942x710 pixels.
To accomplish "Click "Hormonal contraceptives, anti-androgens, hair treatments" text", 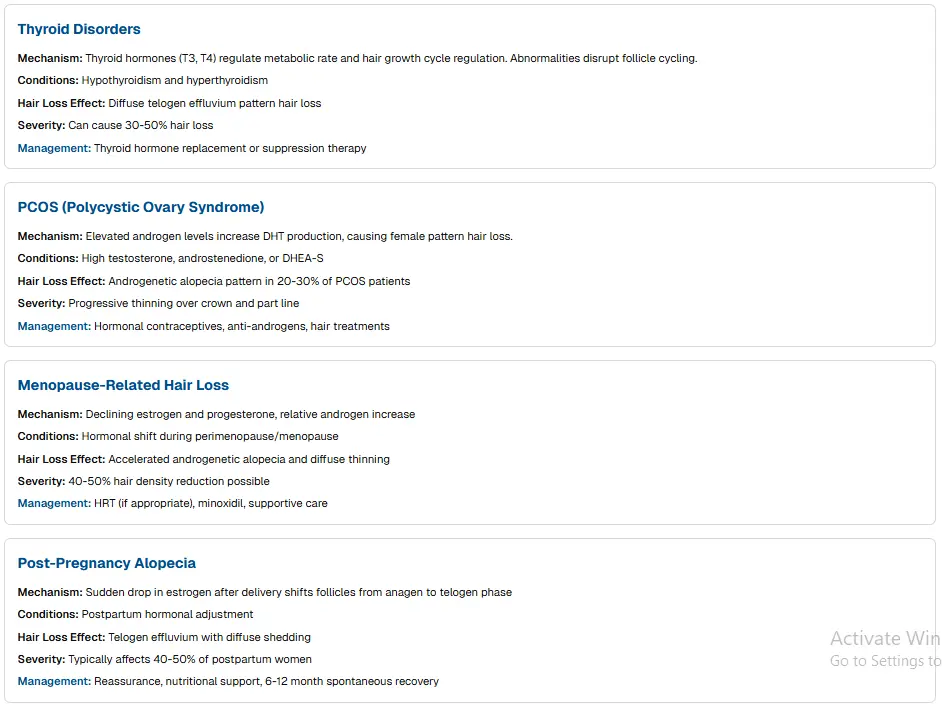I will click(242, 327).
